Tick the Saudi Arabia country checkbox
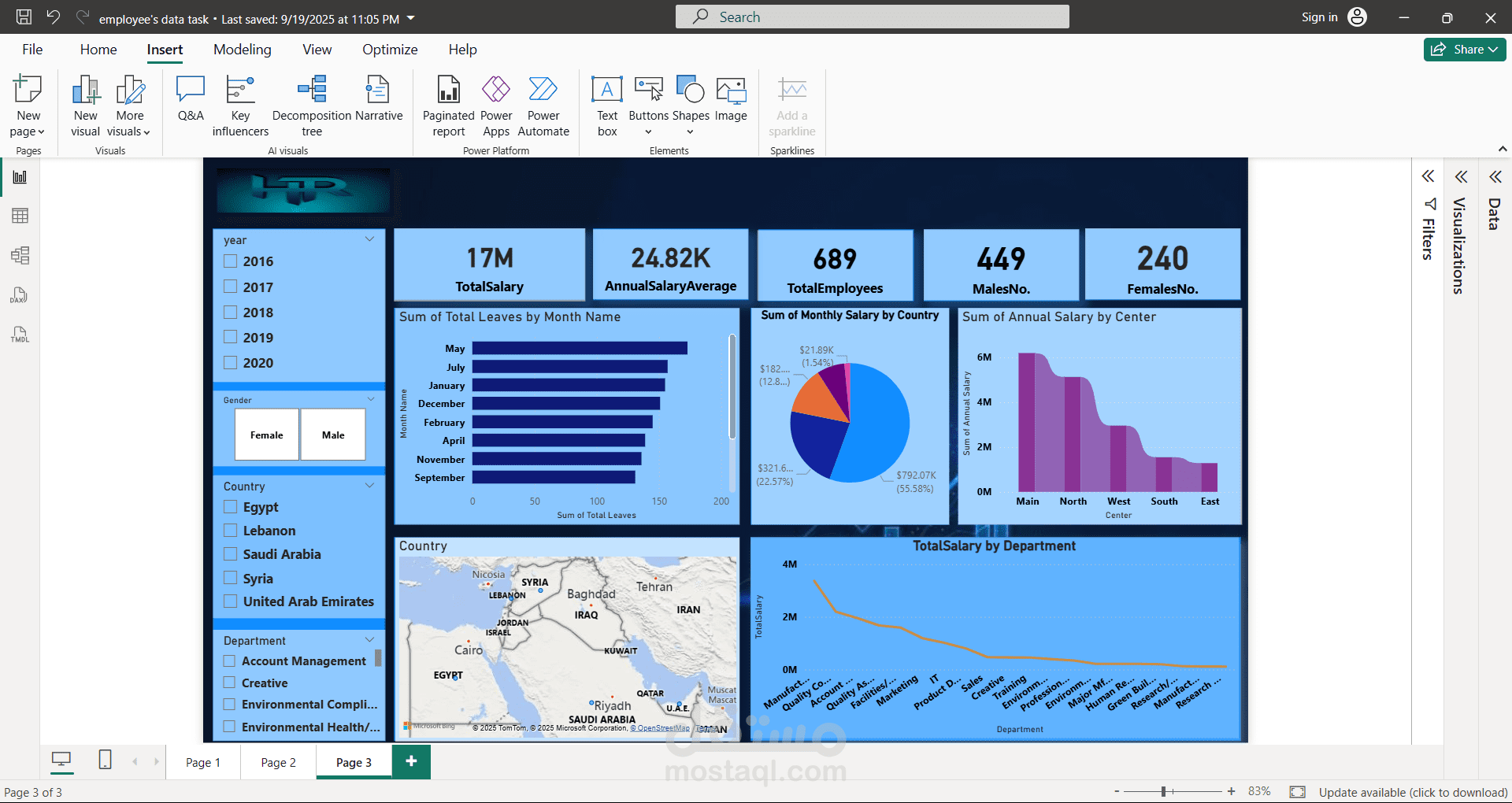Viewport: 1512px width, 803px height. pyautogui.click(x=231, y=553)
